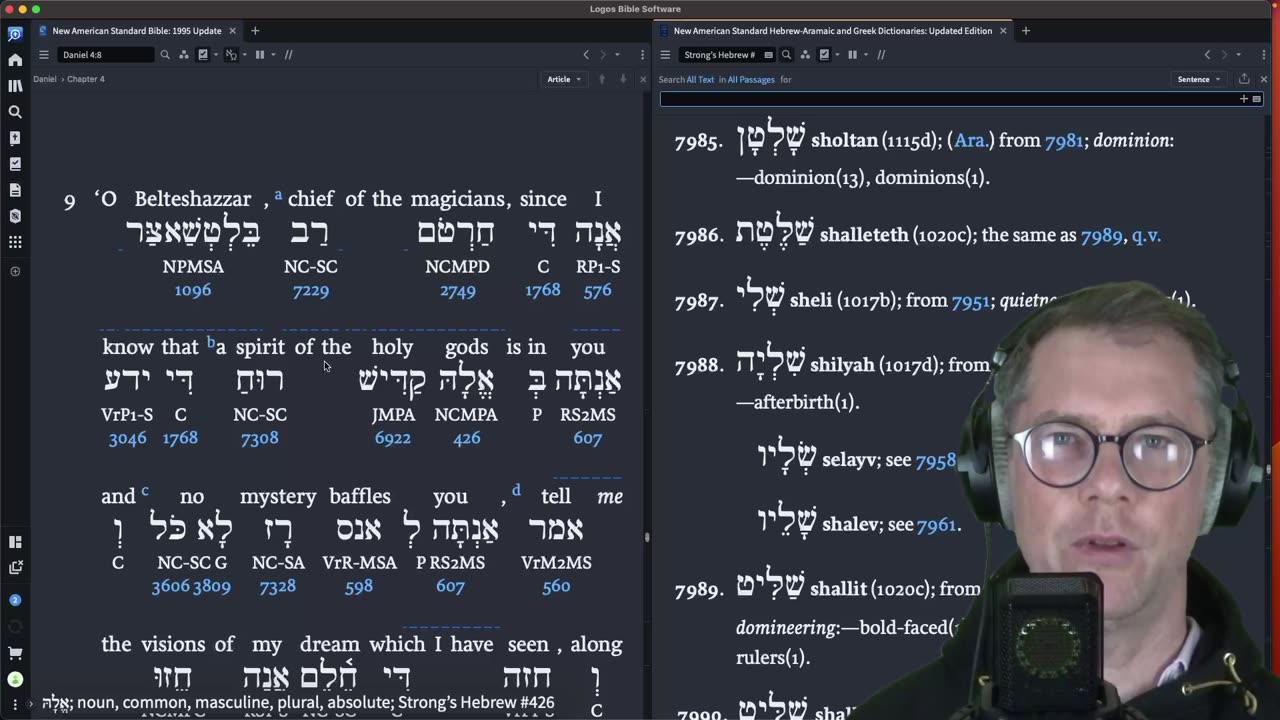Toggle multiple columns view in dictionary panel
The height and width of the screenshot is (720, 1280).
(852, 55)
